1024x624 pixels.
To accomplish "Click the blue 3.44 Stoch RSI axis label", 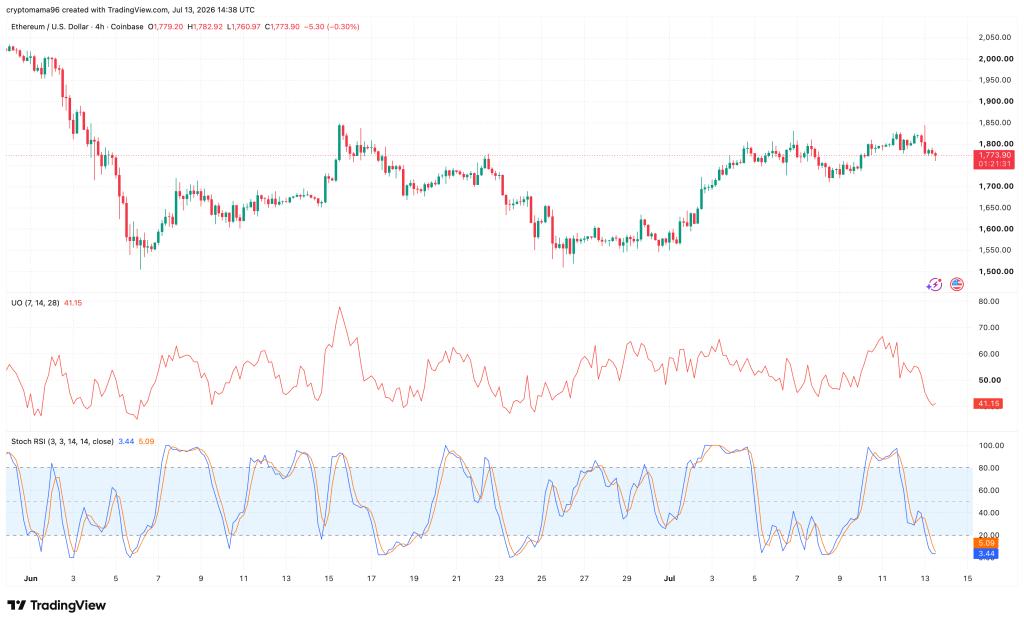I will click(985, 554).
